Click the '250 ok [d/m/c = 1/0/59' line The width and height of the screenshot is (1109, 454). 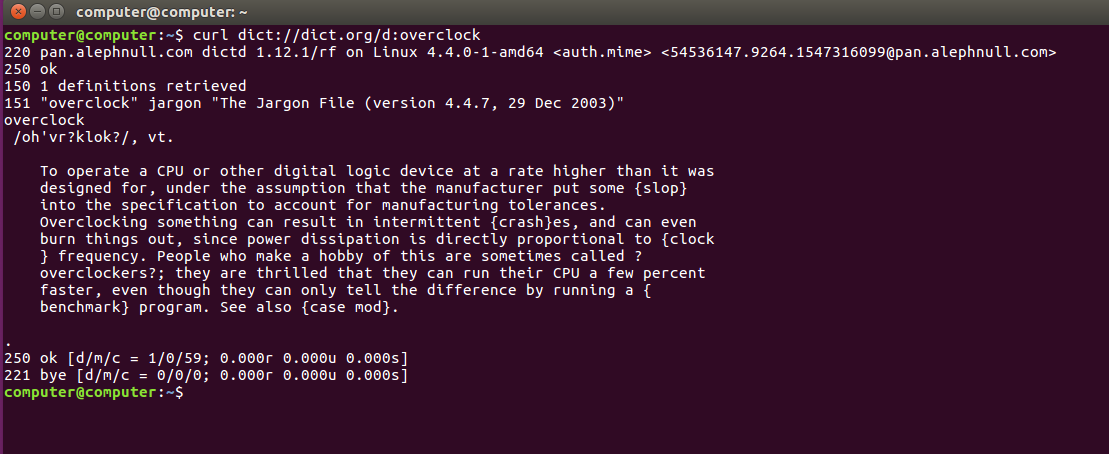pos(206,358)
